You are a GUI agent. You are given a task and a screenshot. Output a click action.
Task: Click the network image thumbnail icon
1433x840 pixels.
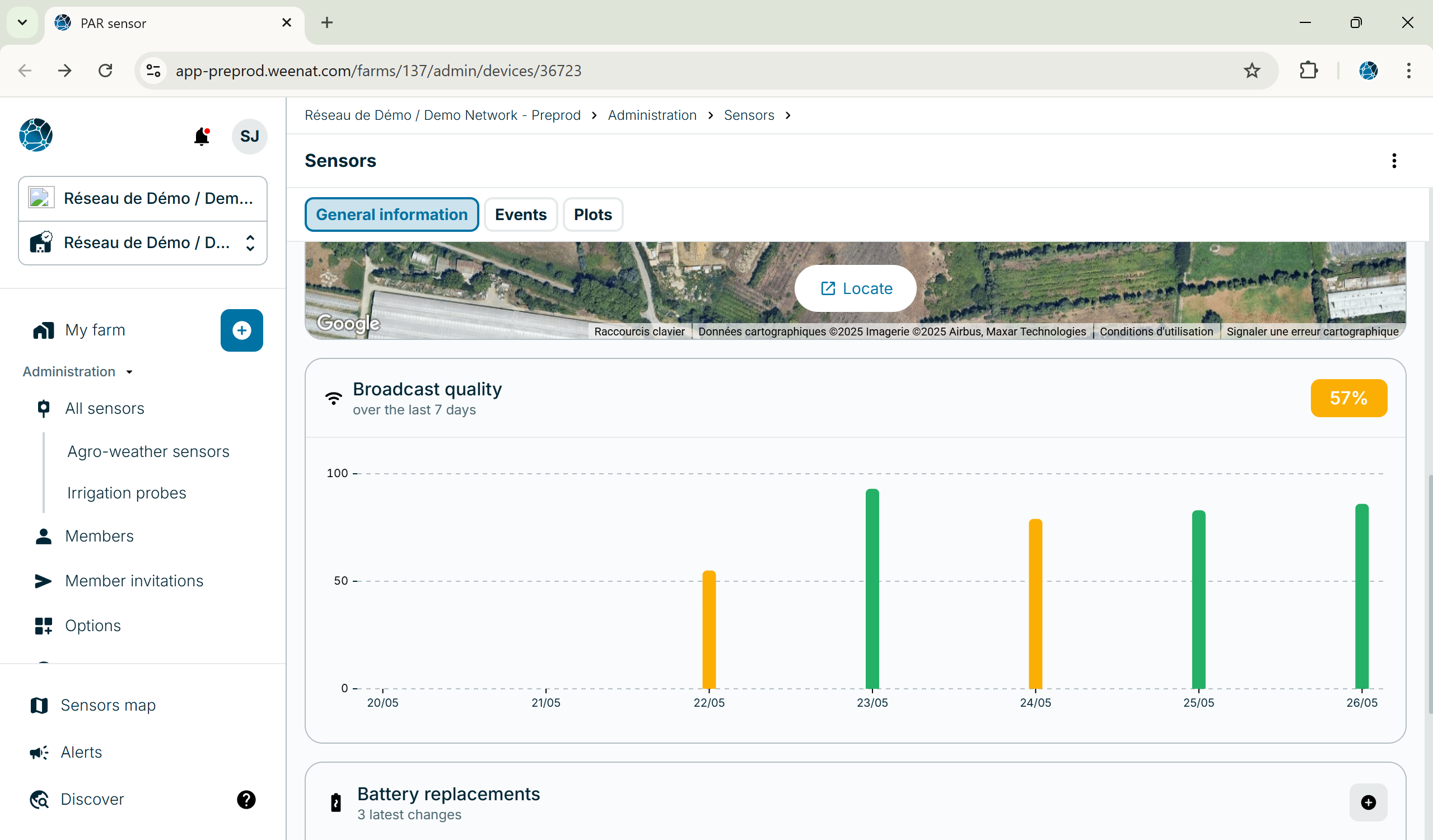tap(41, 198)
